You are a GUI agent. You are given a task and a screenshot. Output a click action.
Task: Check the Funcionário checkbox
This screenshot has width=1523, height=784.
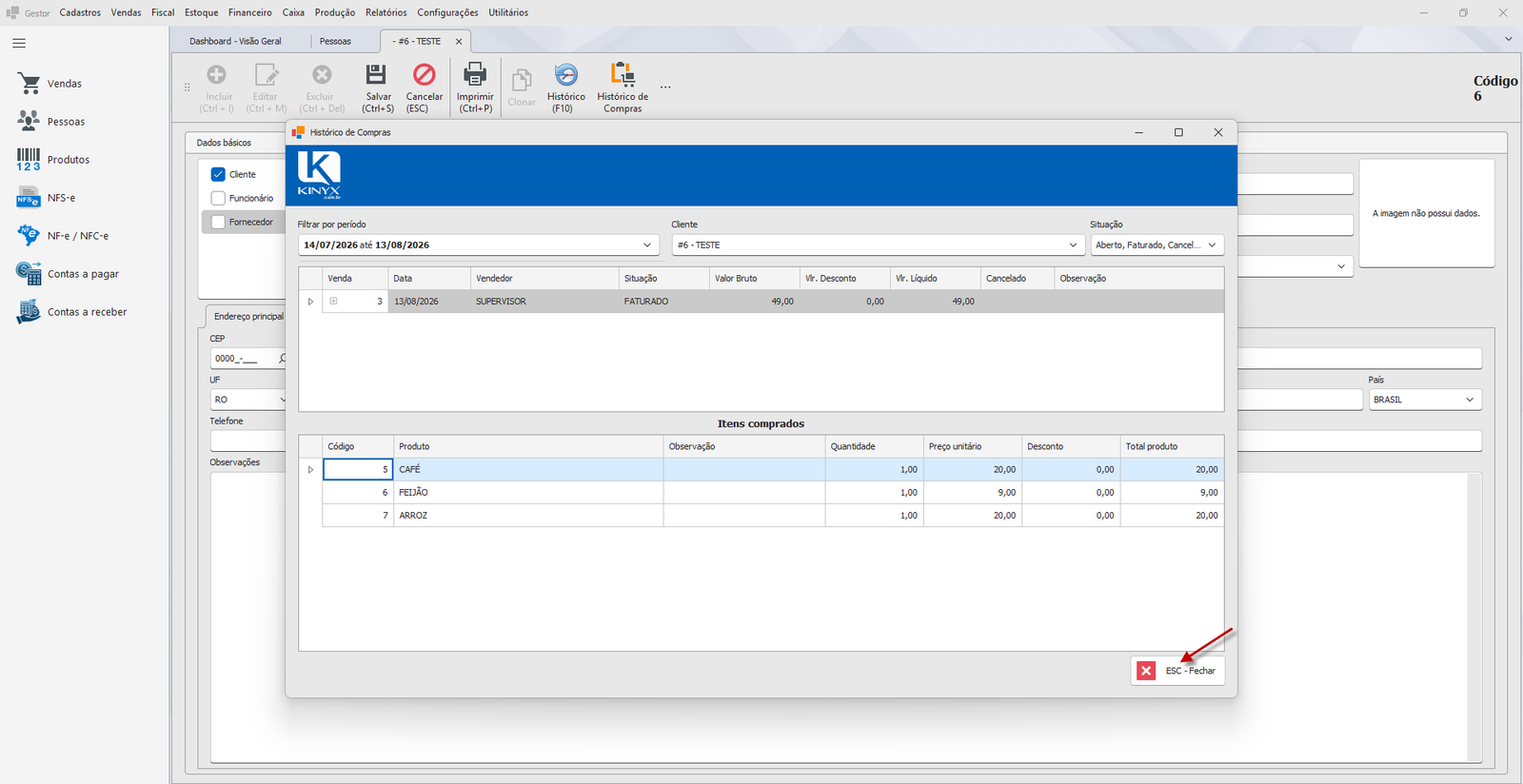point(218,198)
